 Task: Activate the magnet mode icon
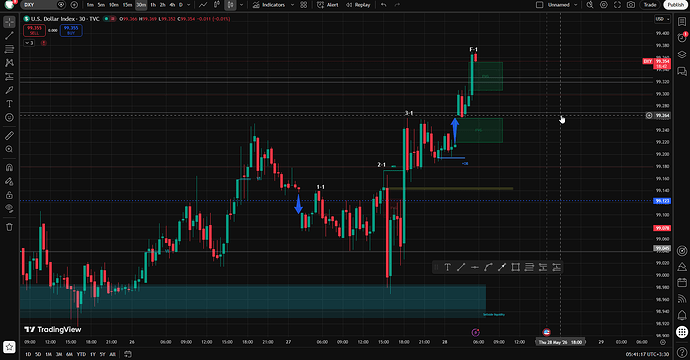click(x=9, y=168)
